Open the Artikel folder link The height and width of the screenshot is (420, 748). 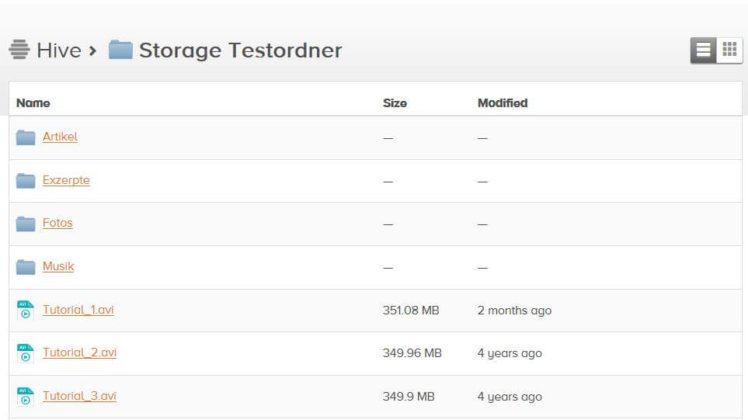pos(60,137)
